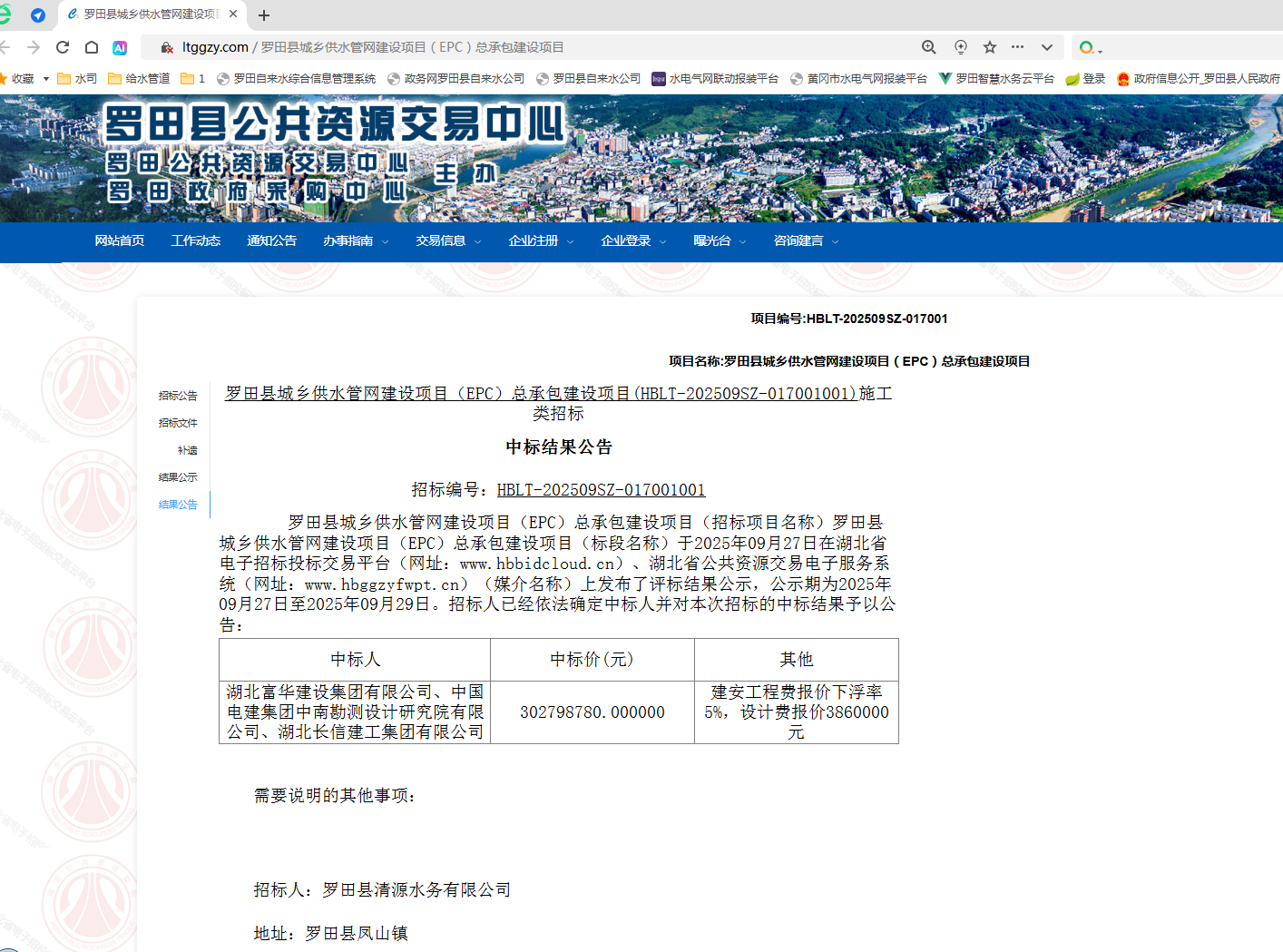The image size is (1283, 952).
Task: Click the lightbulb icon in address bar
Action: [961, 47]
